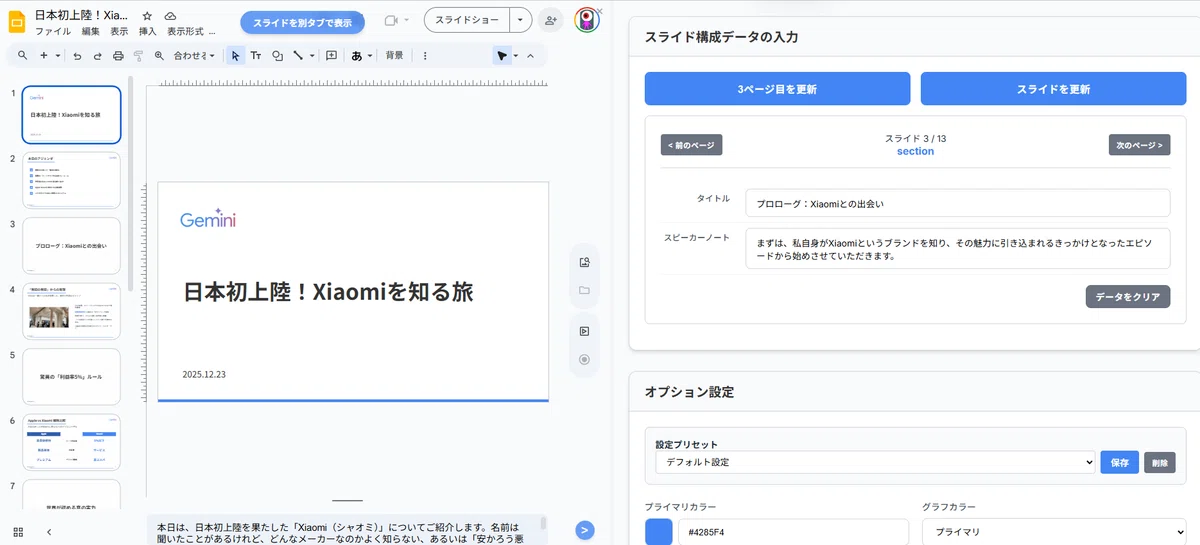Click the 3ページ目を更新 button
Screen dimensions: 1200x545
[x=777, y=89]
